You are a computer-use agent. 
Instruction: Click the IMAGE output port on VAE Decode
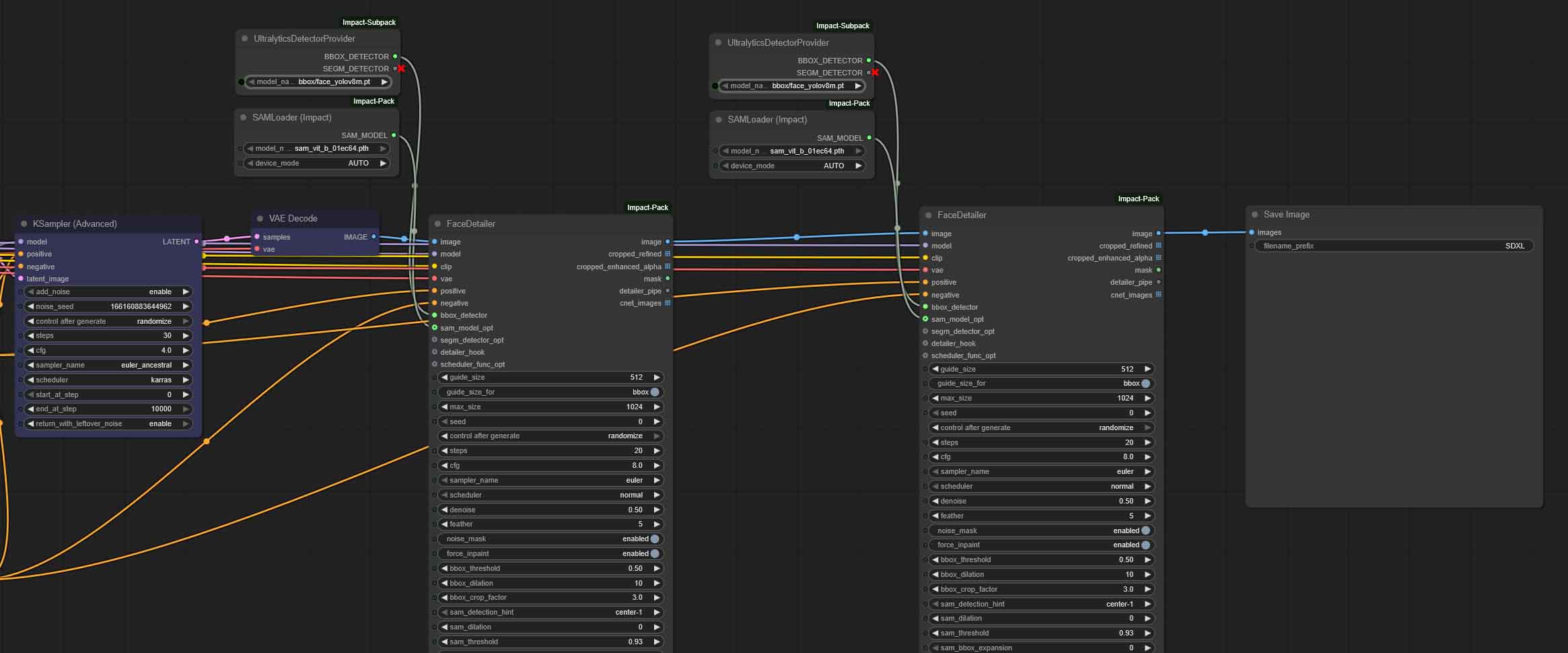(373, 237)
